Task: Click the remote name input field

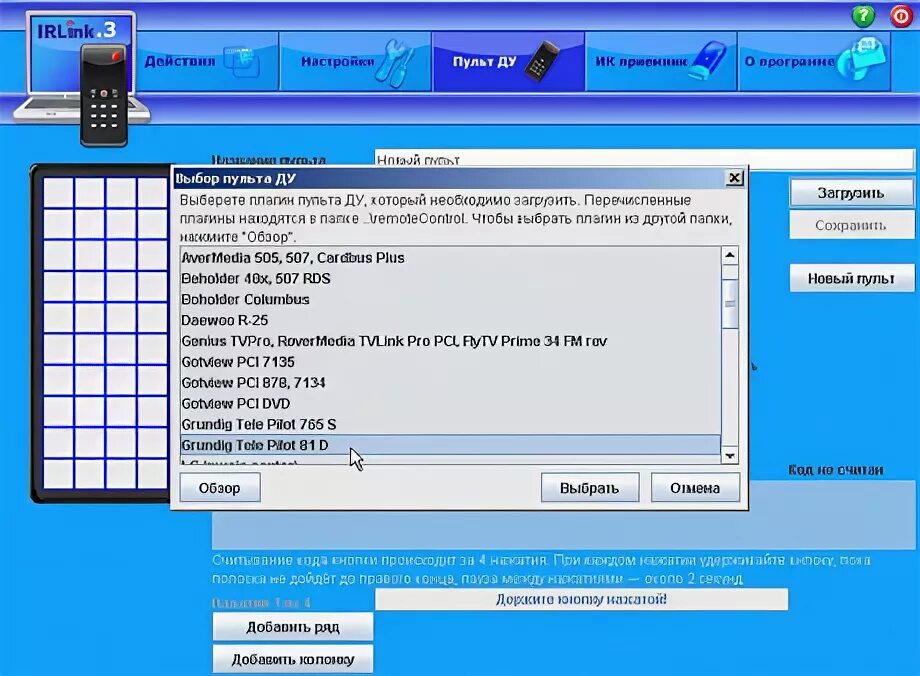Action: (644, 160)
